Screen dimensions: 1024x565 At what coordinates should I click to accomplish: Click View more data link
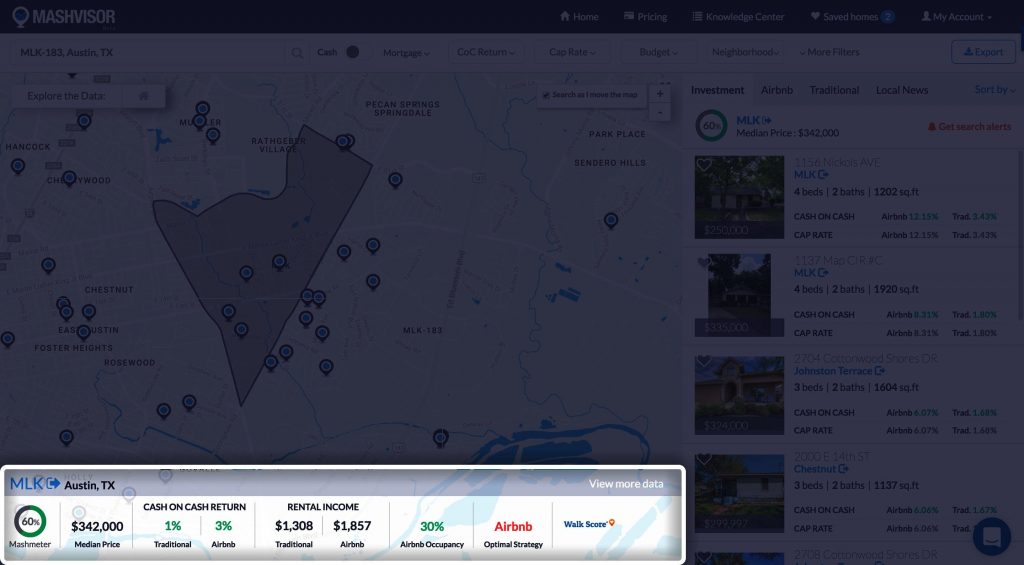coord(625,484)
